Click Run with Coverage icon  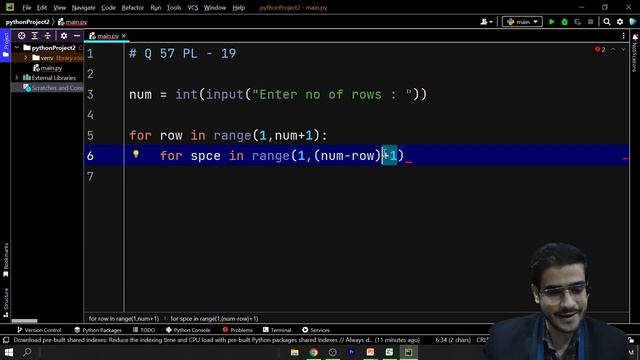tap(578, 22)
